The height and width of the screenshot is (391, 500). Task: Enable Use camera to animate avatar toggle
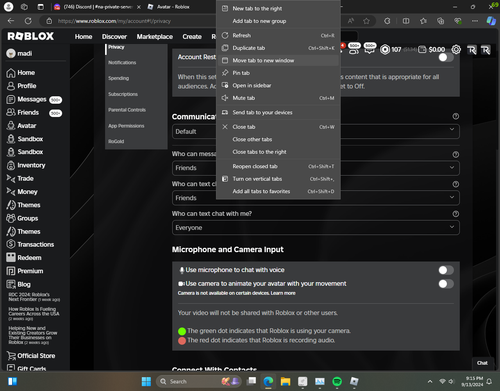click(446, 284)
